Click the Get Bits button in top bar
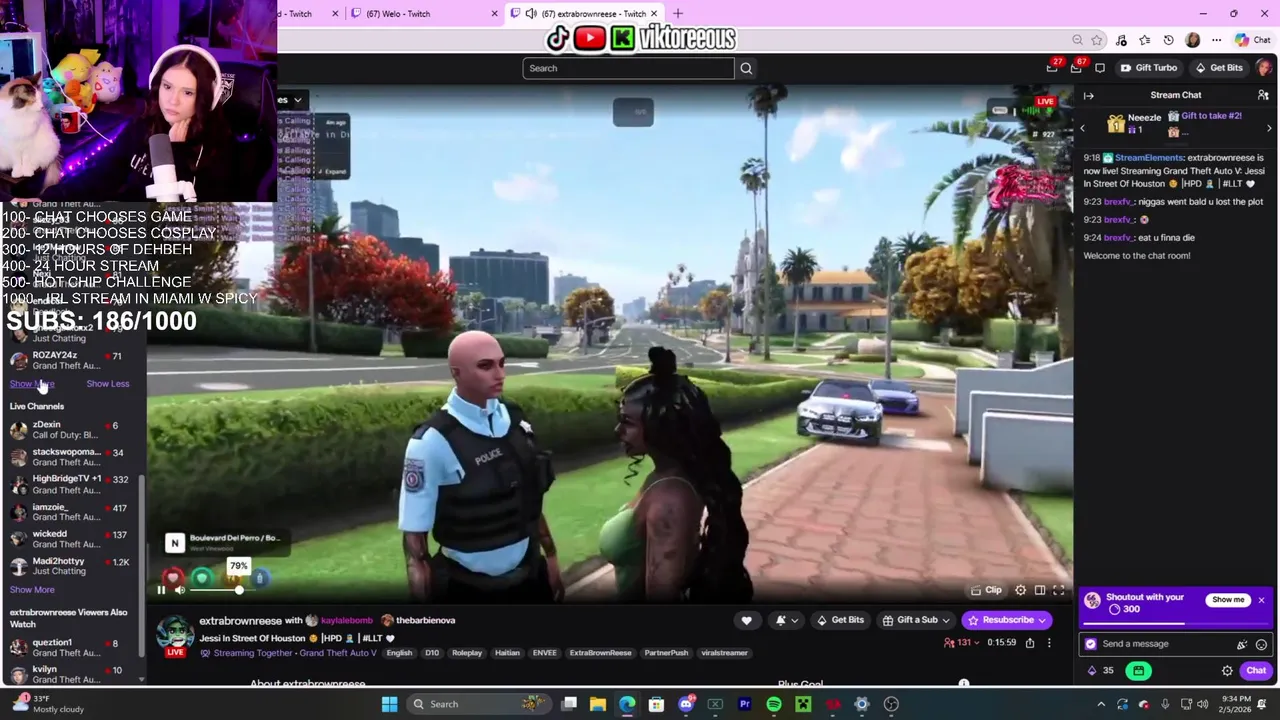1280x720 pixels. click(x=1219, y=68)
